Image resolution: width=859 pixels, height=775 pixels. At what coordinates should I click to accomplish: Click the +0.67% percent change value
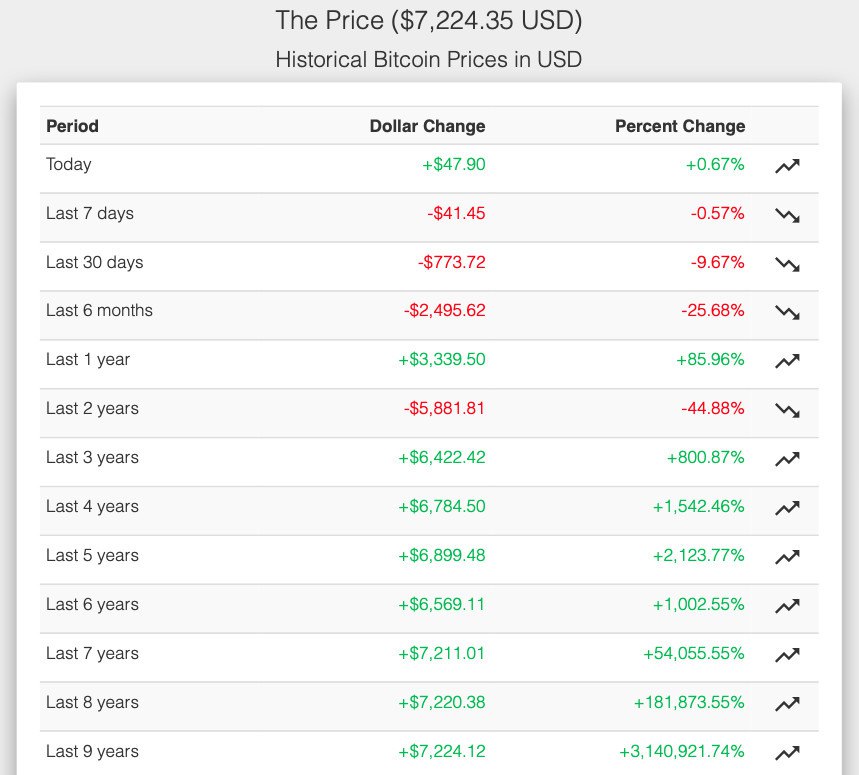(x=715, y=164)
